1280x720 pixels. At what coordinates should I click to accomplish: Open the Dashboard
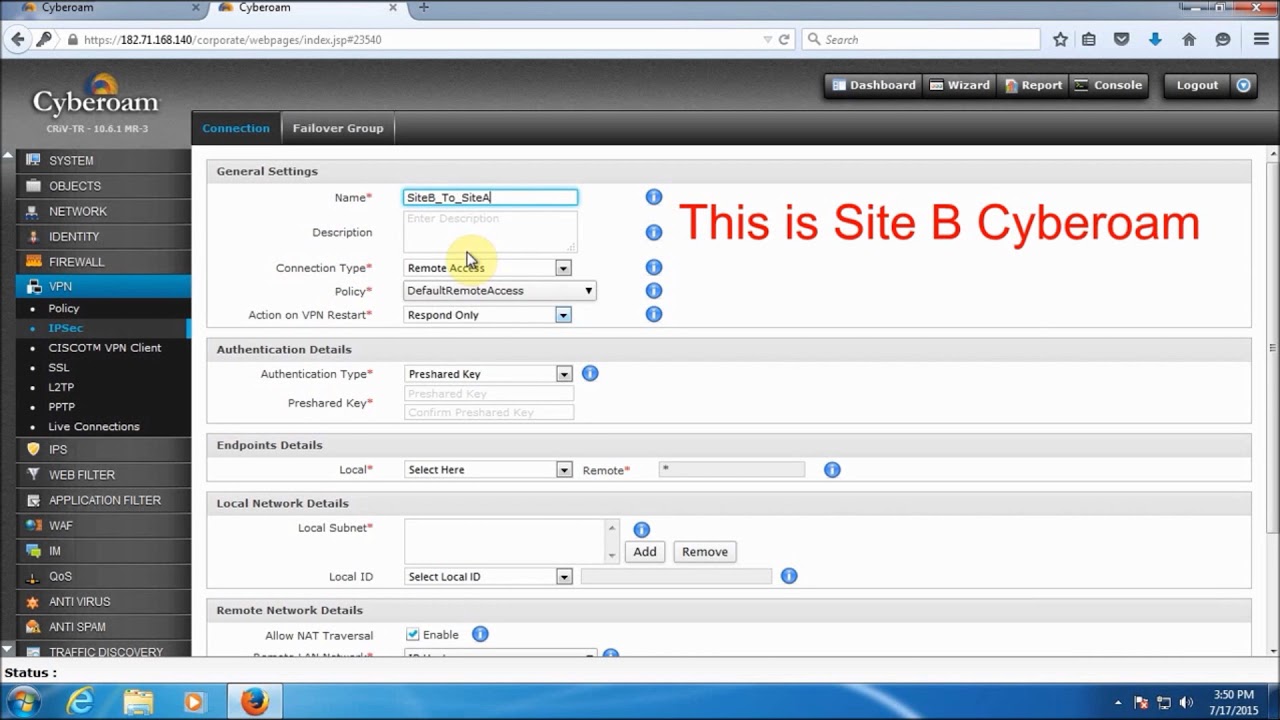point(873,85)
